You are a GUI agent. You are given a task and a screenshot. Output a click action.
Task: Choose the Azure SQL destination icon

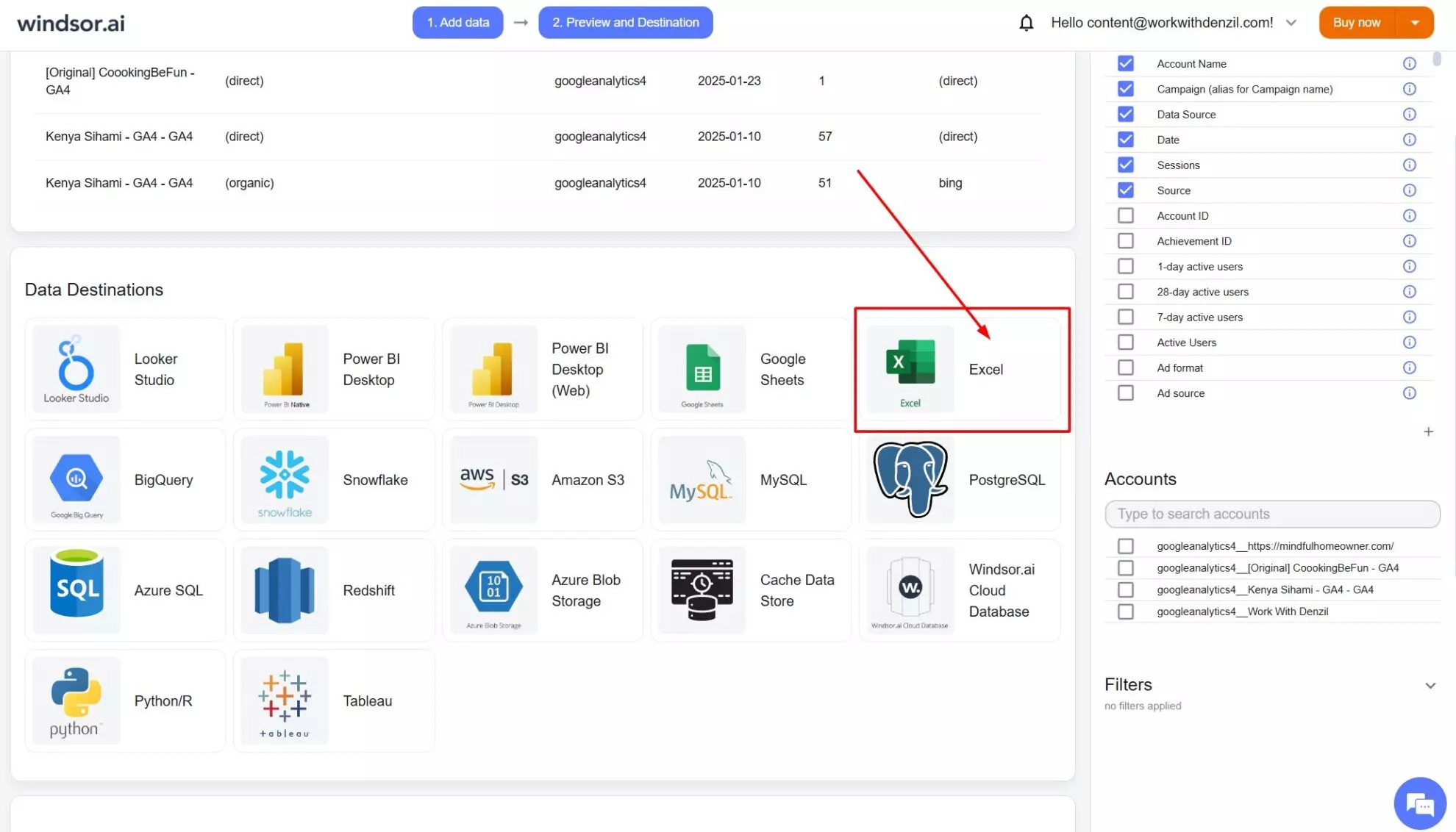tap(76, 590)
